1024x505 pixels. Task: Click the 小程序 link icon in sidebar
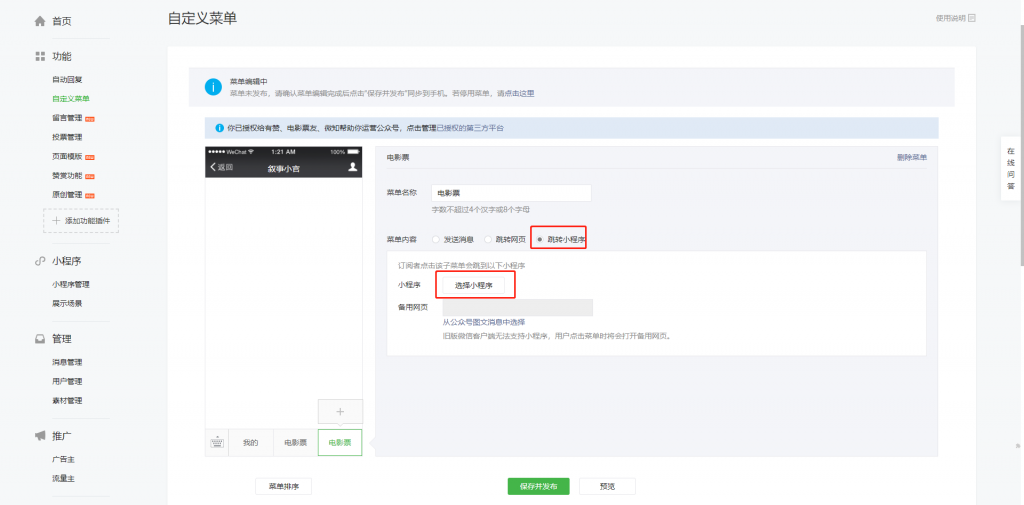[x=40, y=261]
